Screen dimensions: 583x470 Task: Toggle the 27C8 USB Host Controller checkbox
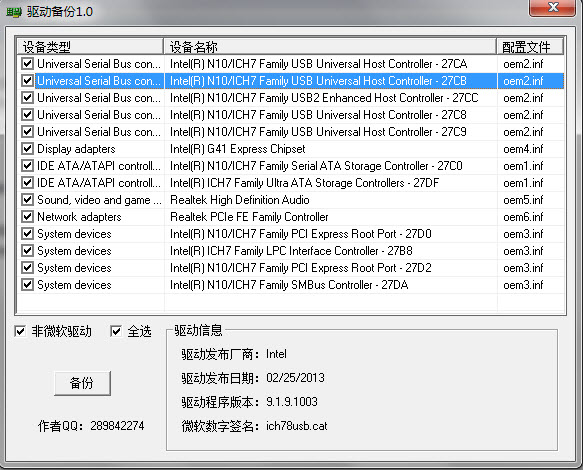click(27, 115)
